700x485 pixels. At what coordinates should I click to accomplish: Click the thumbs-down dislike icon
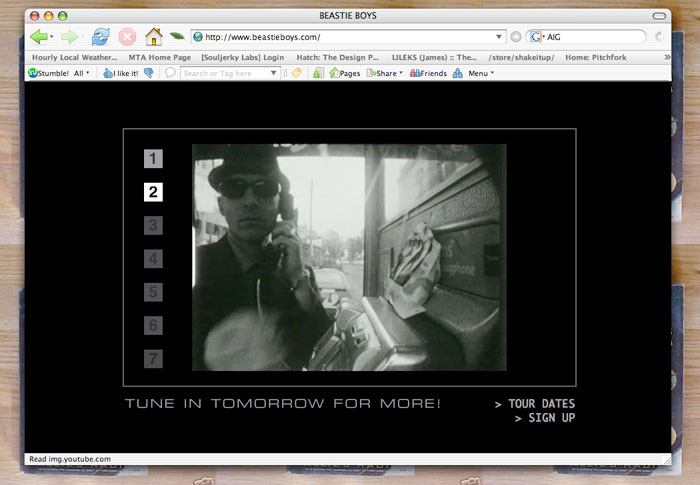tap(149, 73)
